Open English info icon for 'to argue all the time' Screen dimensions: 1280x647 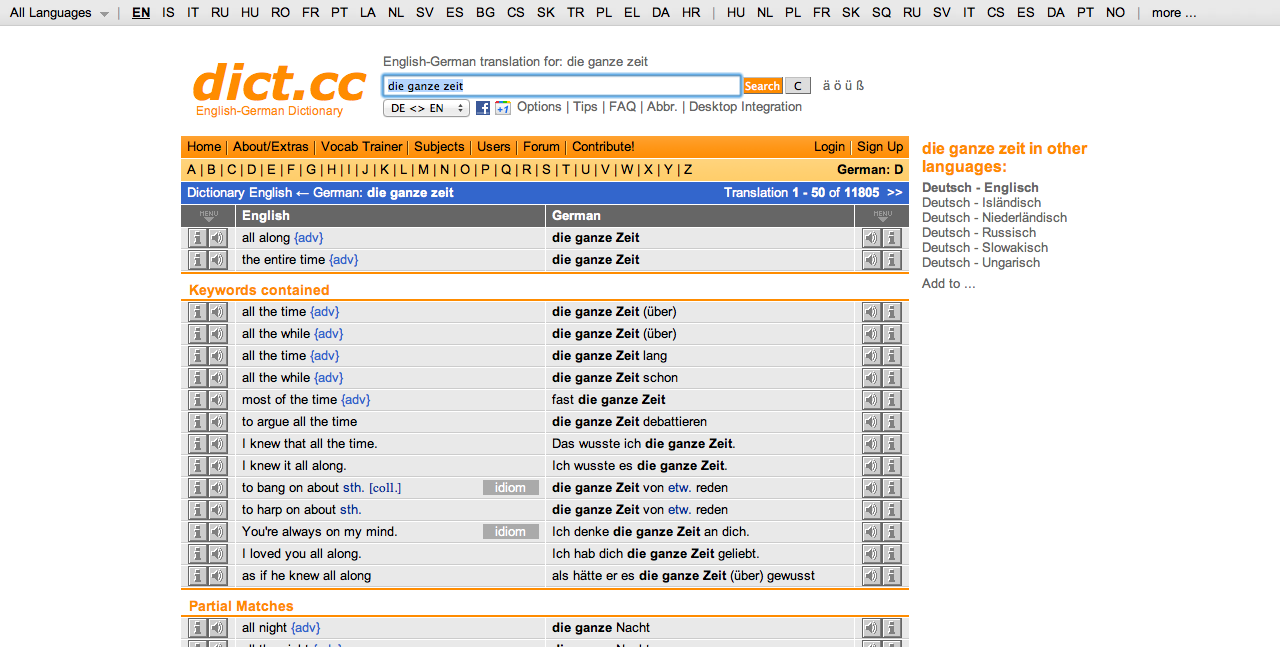pos(198,422)
